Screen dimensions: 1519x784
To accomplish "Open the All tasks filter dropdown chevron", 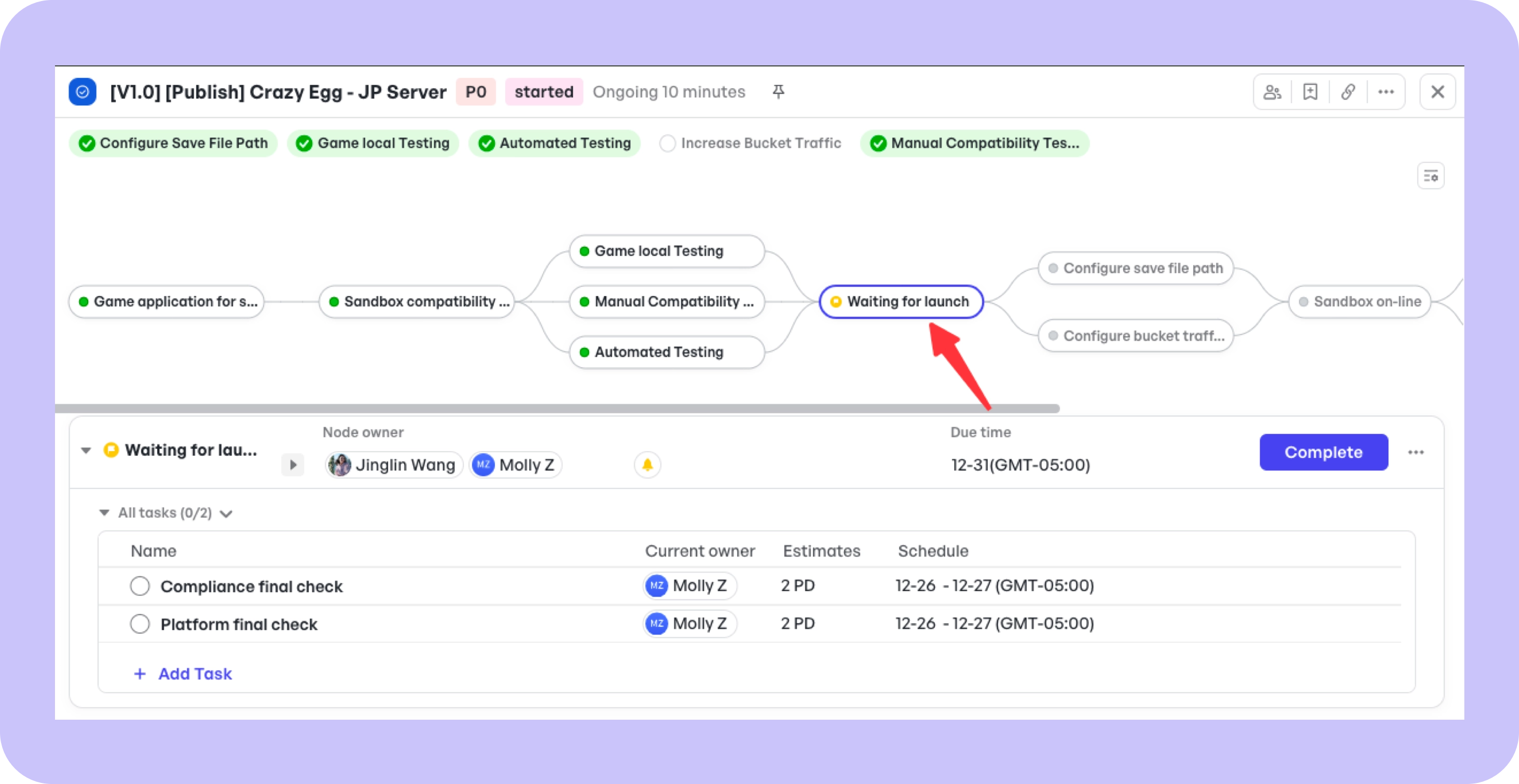I will coord(226,513).
